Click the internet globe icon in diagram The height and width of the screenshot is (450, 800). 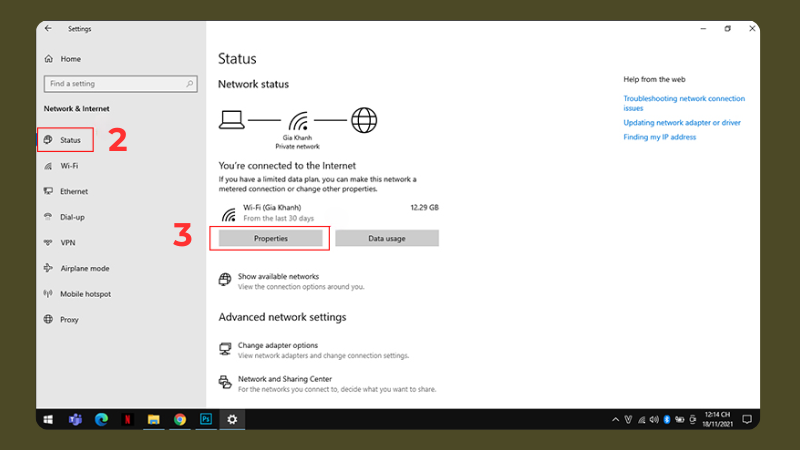(x=364, y=120)
